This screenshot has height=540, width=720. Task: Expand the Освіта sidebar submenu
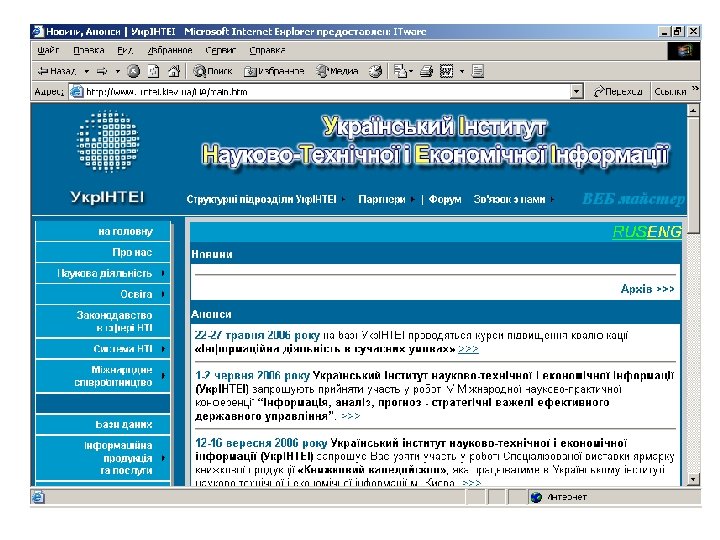tap(103, 294)
